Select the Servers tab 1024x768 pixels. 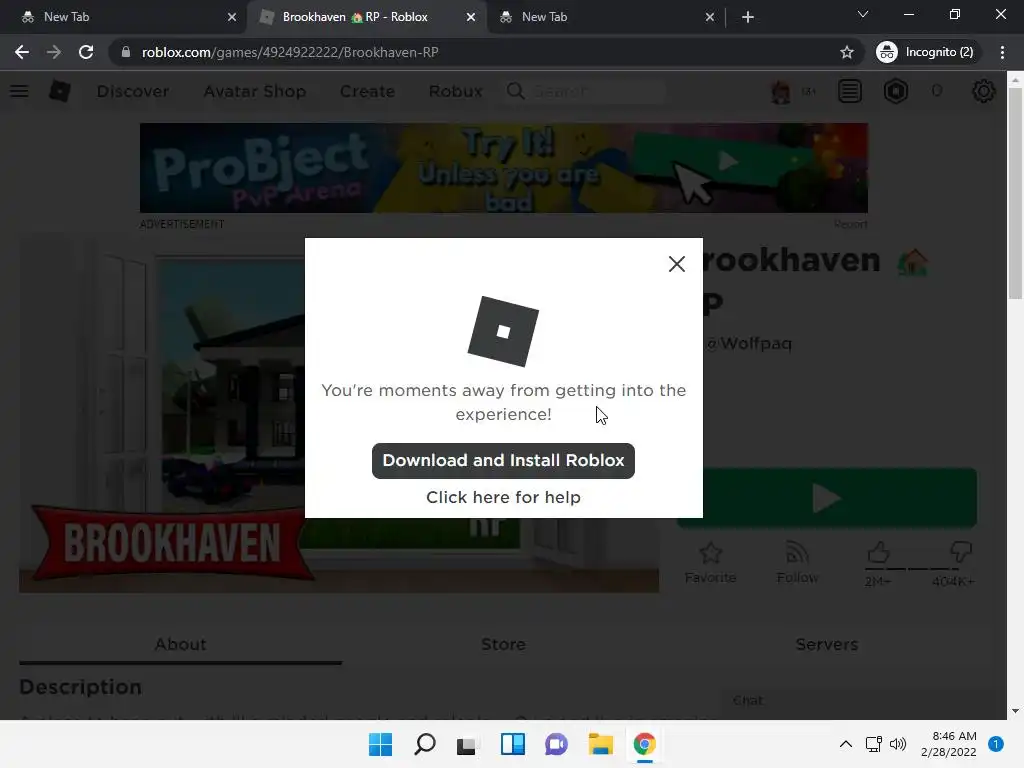click(x=826, y=645)
